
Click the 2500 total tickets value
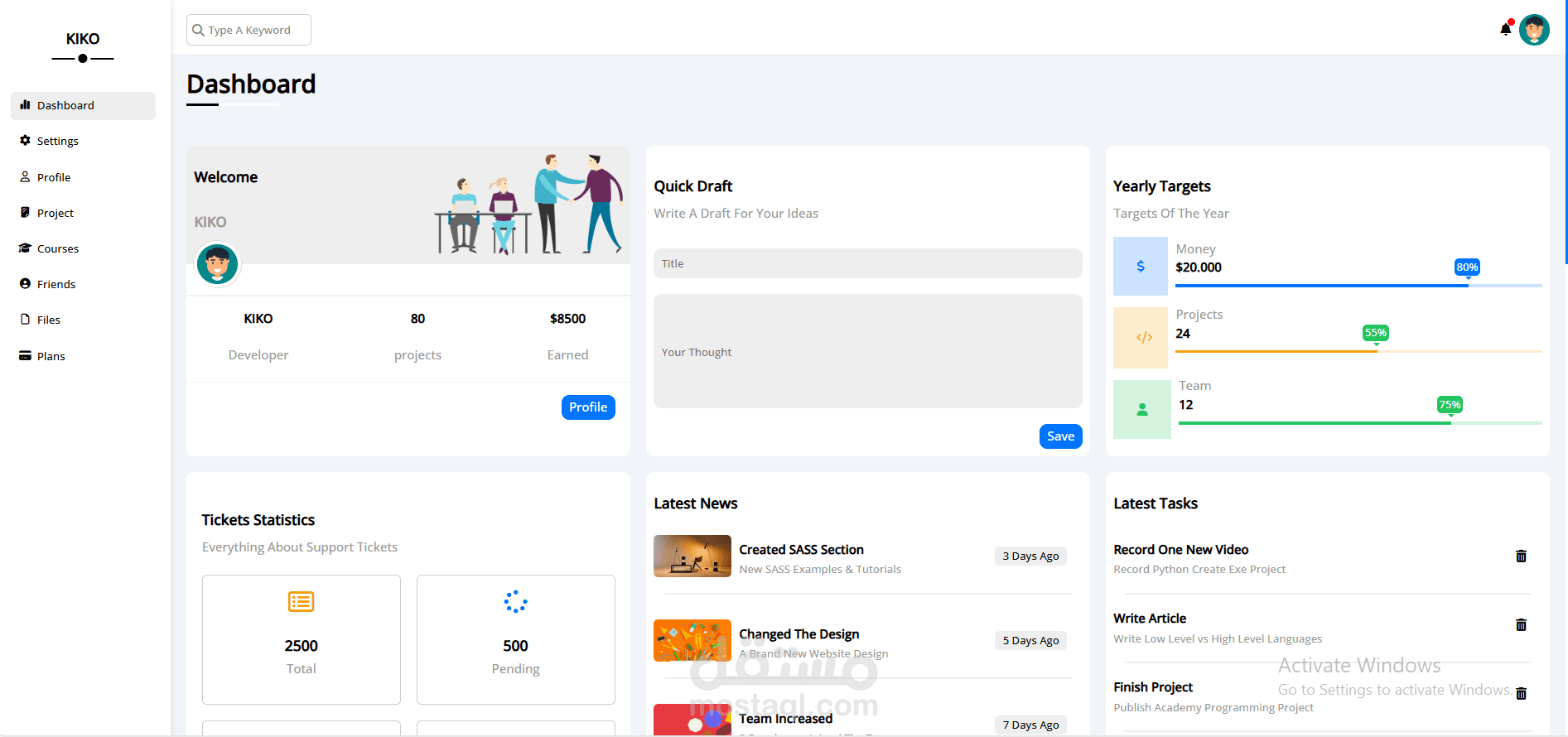[x=301, y=646]
